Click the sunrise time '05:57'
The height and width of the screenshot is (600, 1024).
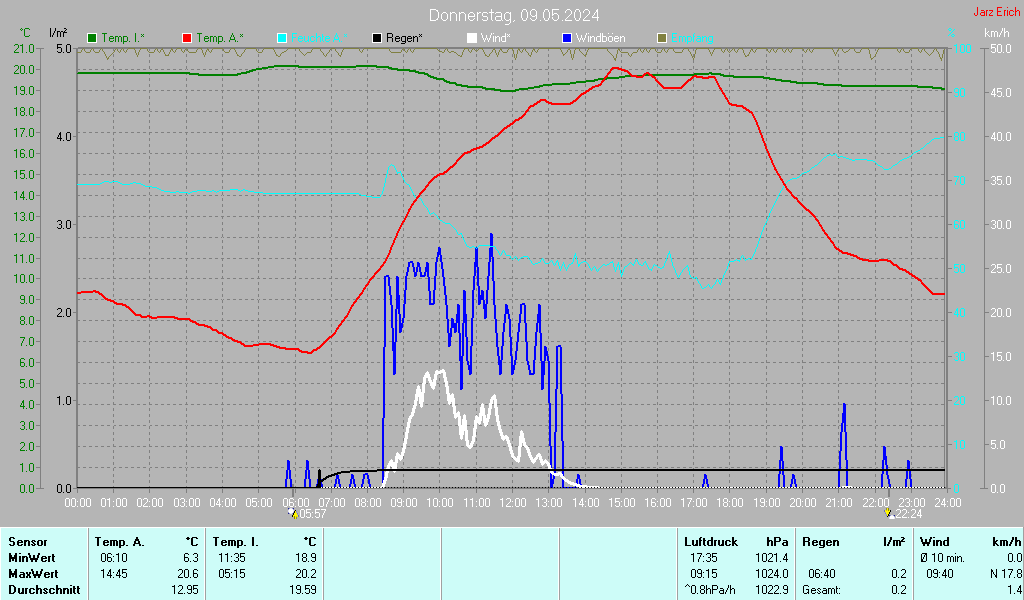click(x=313, y=514)
